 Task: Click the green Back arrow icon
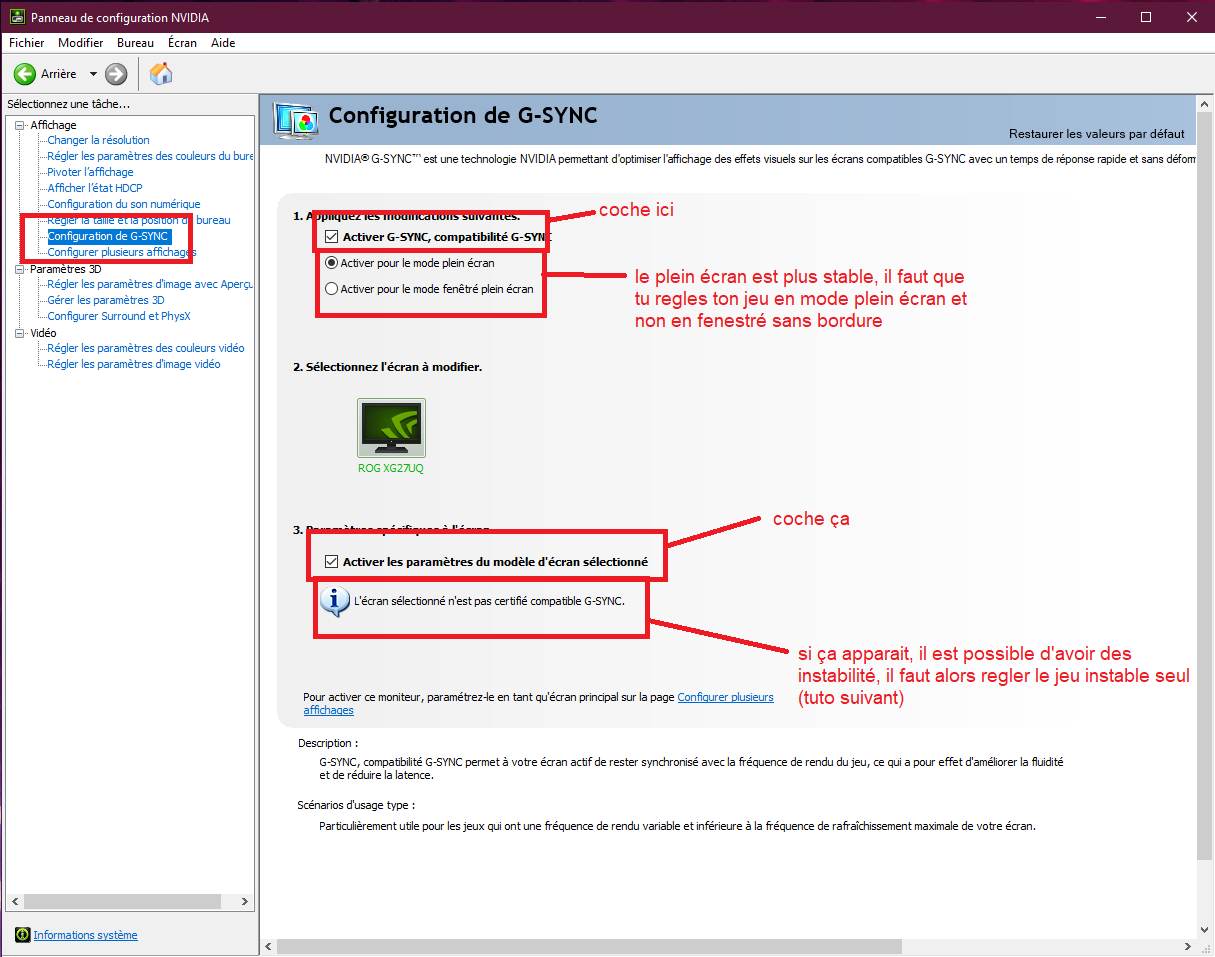point(25,74)
